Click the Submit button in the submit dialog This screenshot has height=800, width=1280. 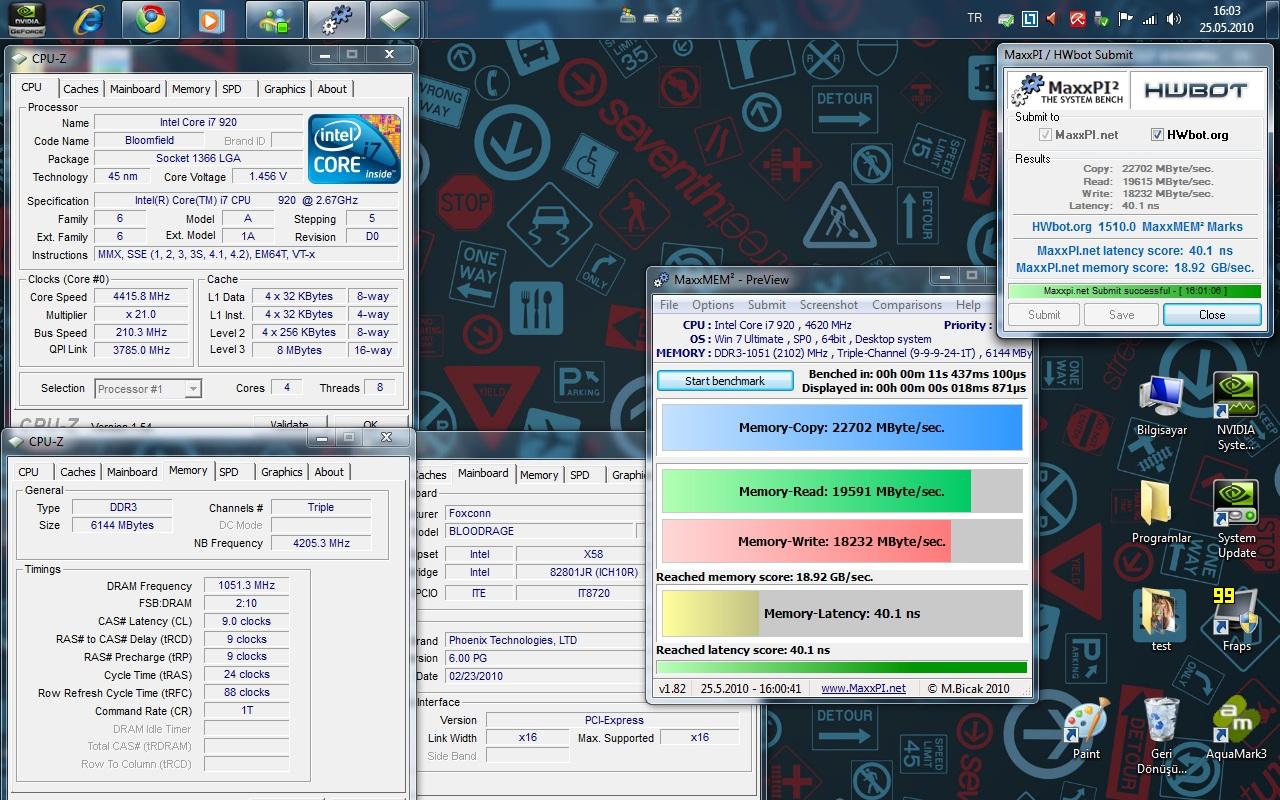[1044, 315]
